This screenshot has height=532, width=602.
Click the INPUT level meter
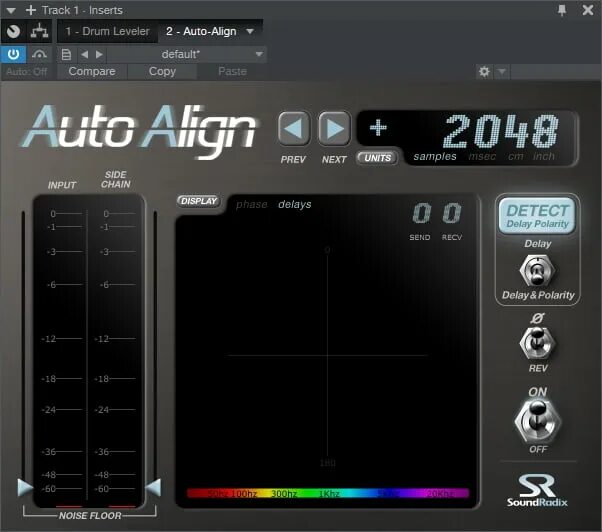coord(61,351)
